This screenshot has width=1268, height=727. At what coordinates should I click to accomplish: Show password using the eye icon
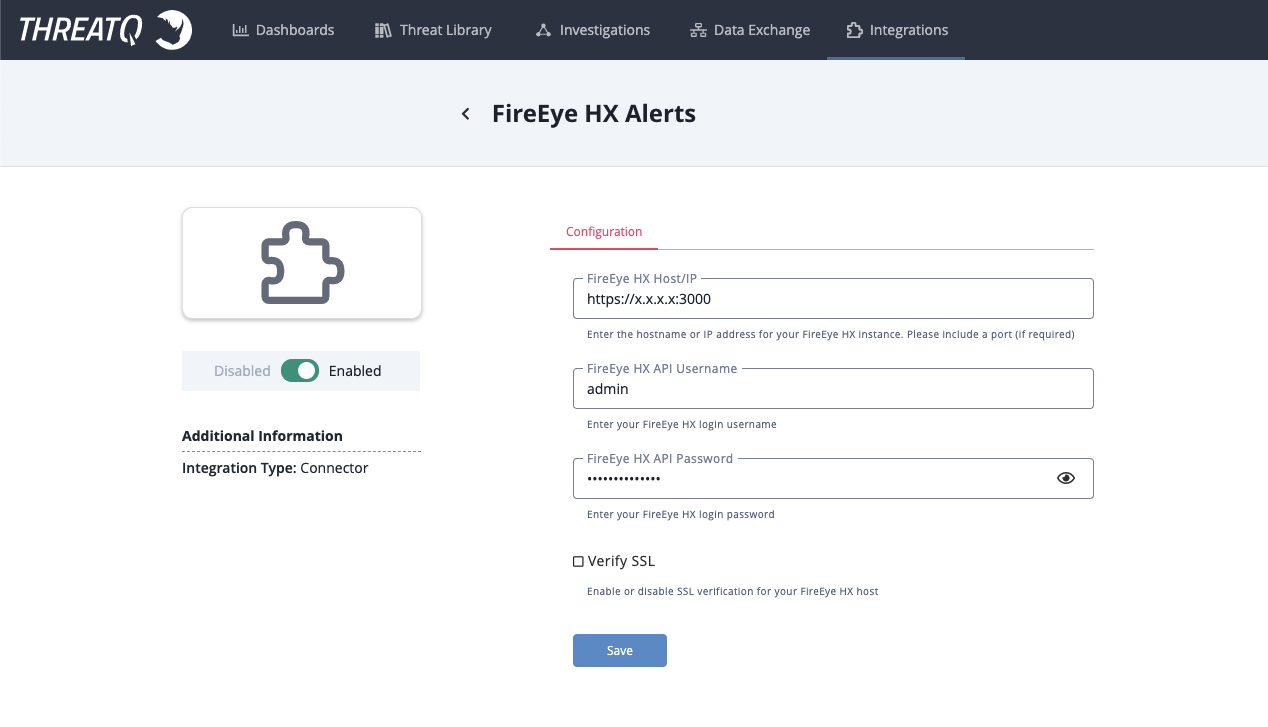1066,478
